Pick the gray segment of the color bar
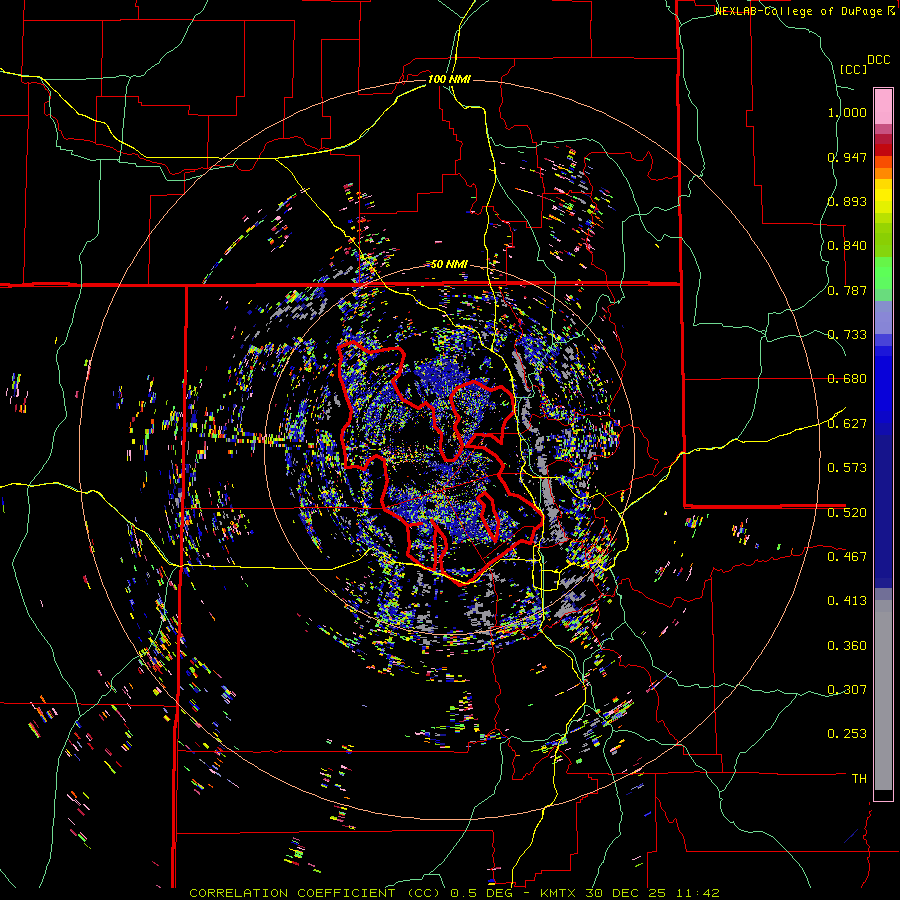 click(883, 695)
